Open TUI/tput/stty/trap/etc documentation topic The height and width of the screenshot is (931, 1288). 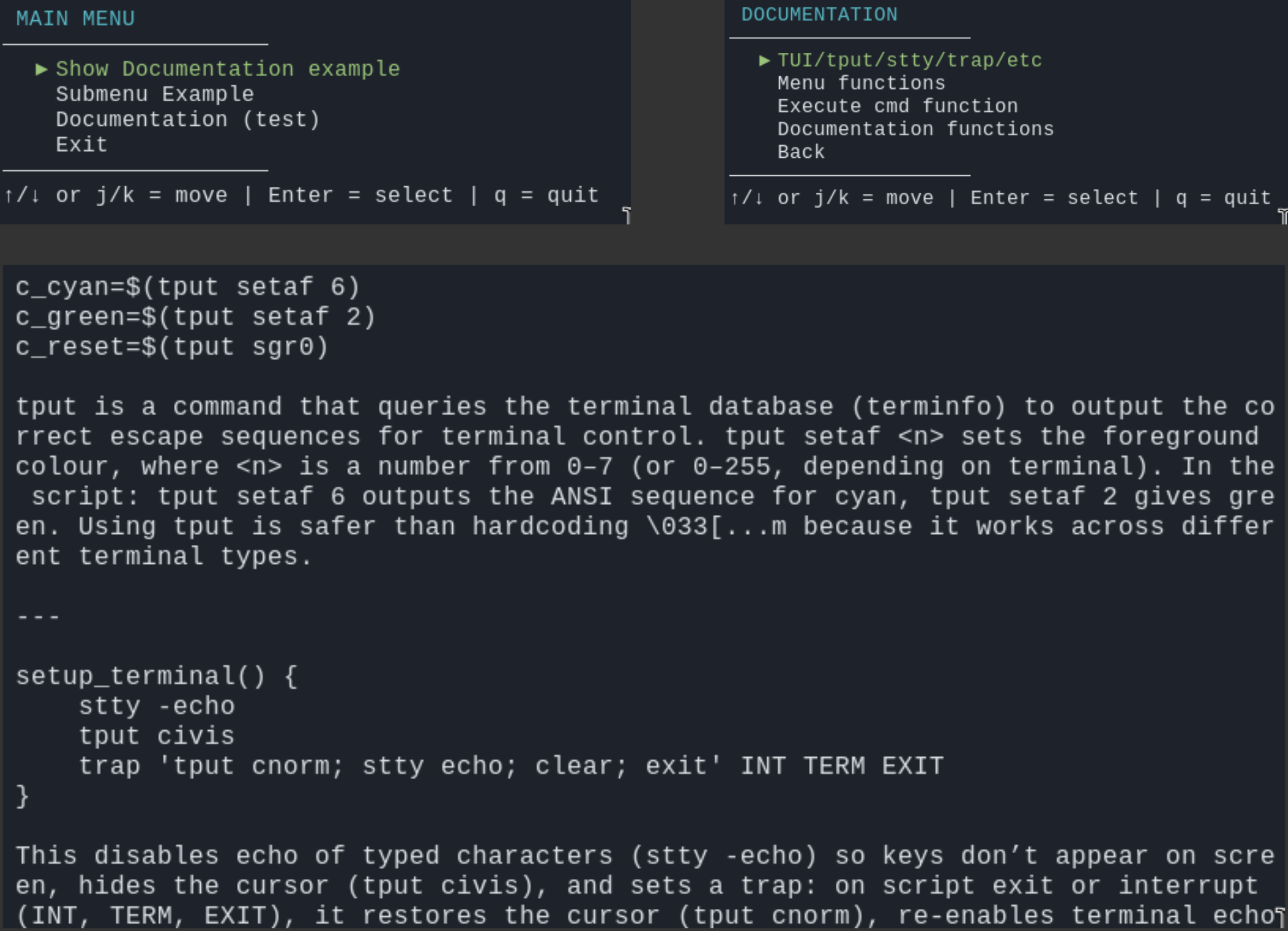[x=910, y=60]
